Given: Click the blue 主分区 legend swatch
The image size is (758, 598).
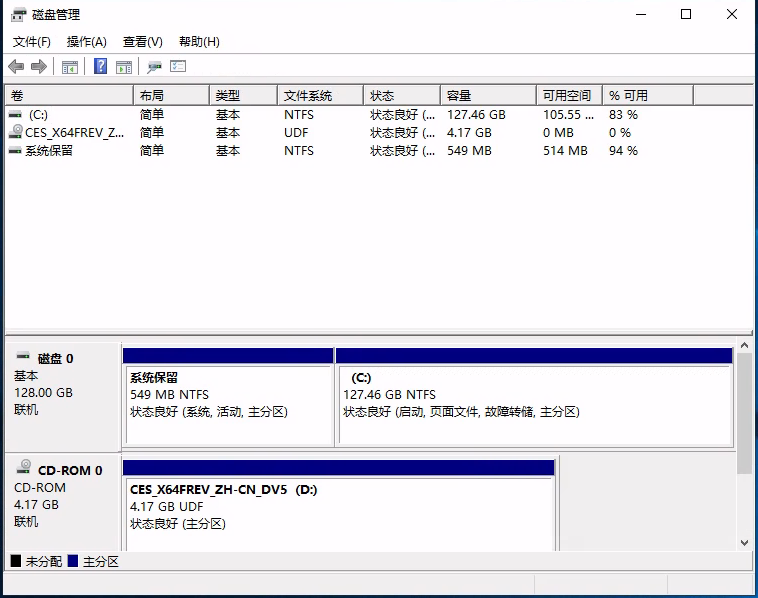Looking at the screenshot, I should (x=73, y=562).
